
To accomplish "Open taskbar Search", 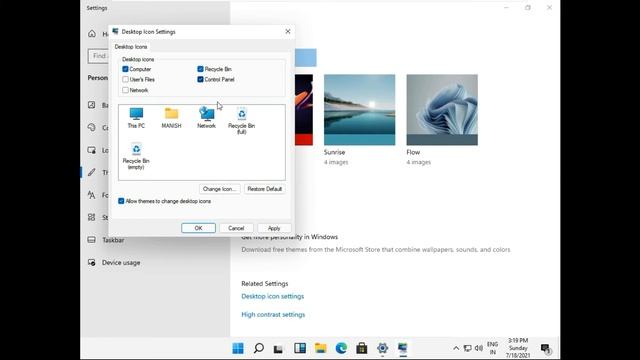I will [x=259, y=348].
